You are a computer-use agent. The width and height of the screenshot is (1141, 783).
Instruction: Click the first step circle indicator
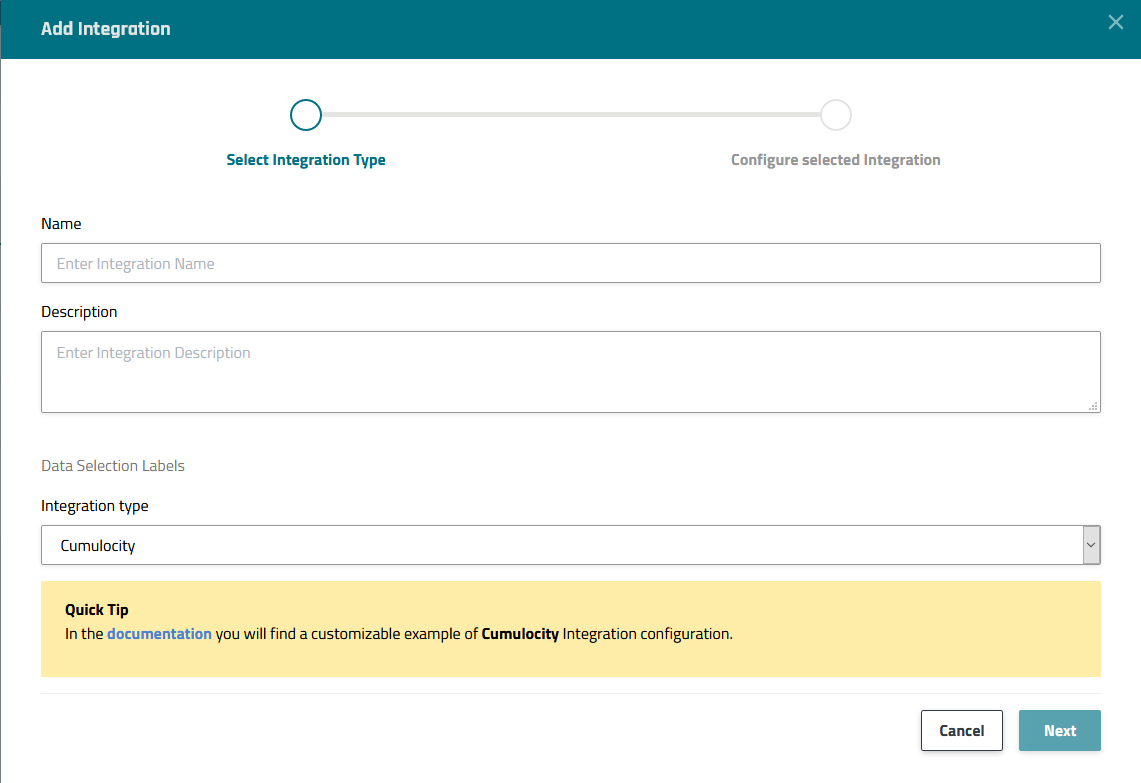coord(306,115)
